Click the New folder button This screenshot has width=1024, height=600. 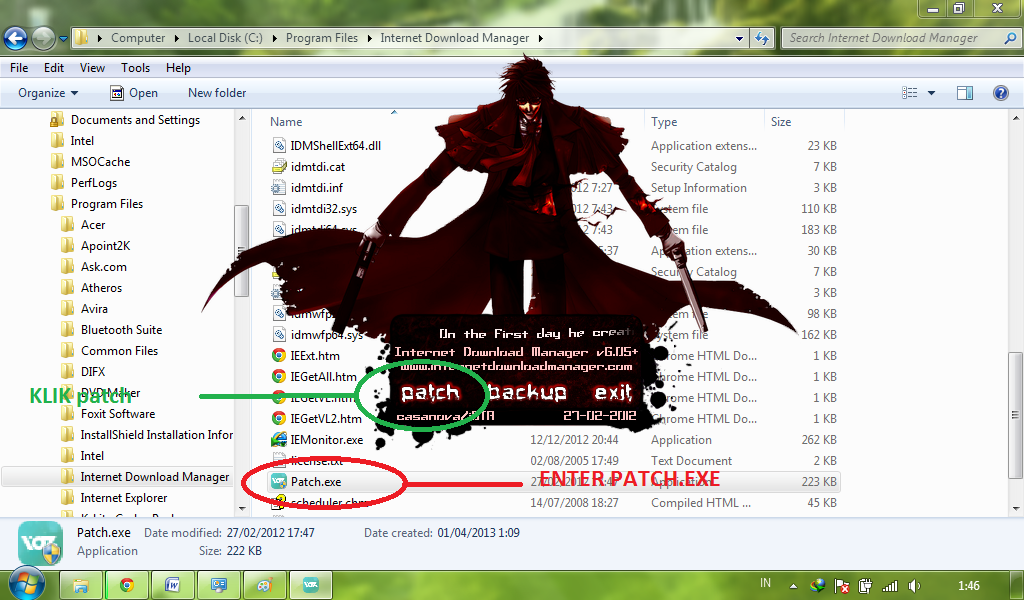point(217,93)
